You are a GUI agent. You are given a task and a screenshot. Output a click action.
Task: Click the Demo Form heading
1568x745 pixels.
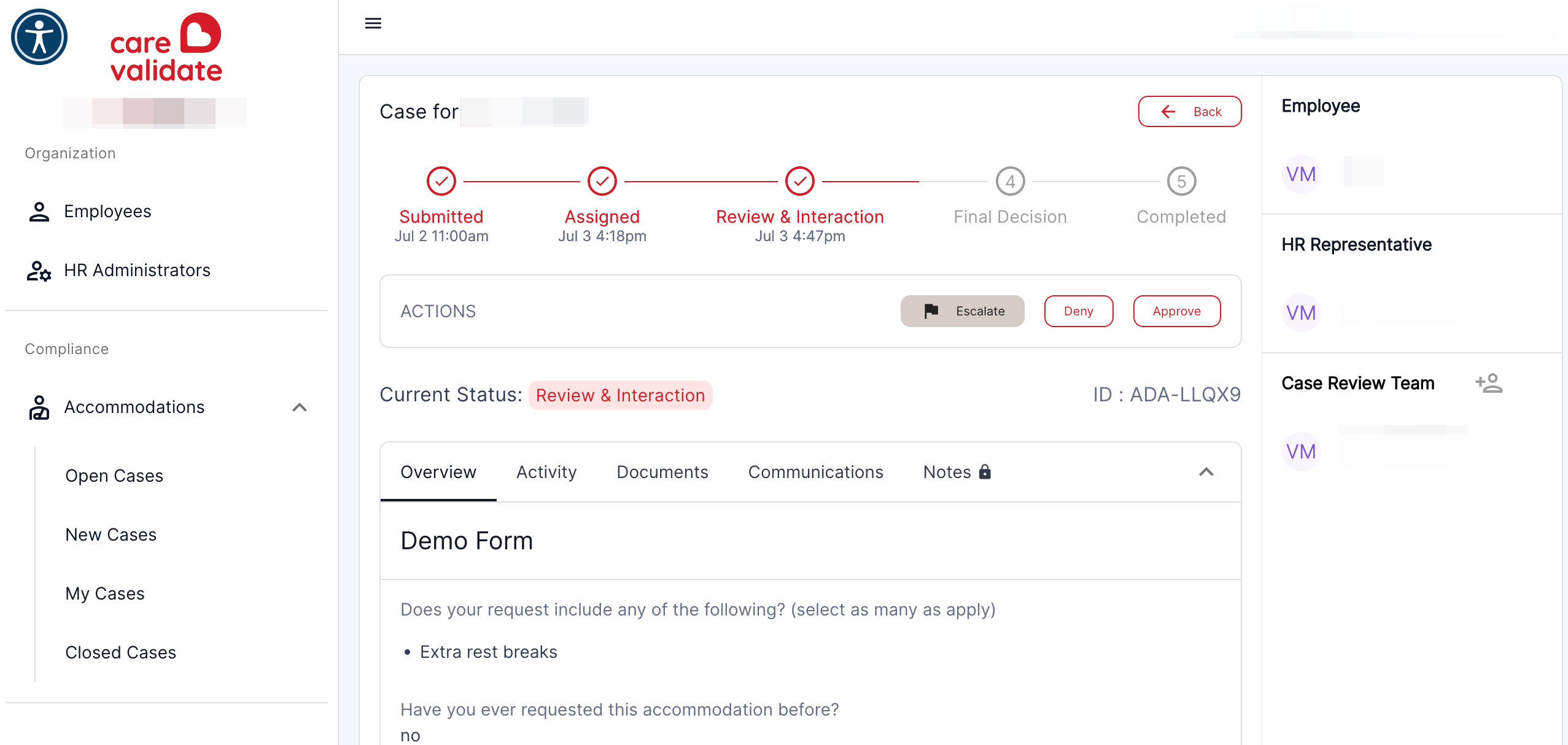coord(467,541)
